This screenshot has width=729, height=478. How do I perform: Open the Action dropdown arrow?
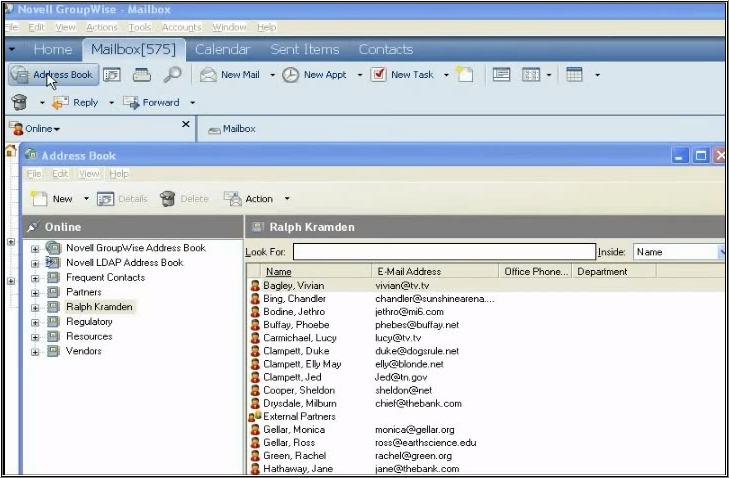(287, 199)
